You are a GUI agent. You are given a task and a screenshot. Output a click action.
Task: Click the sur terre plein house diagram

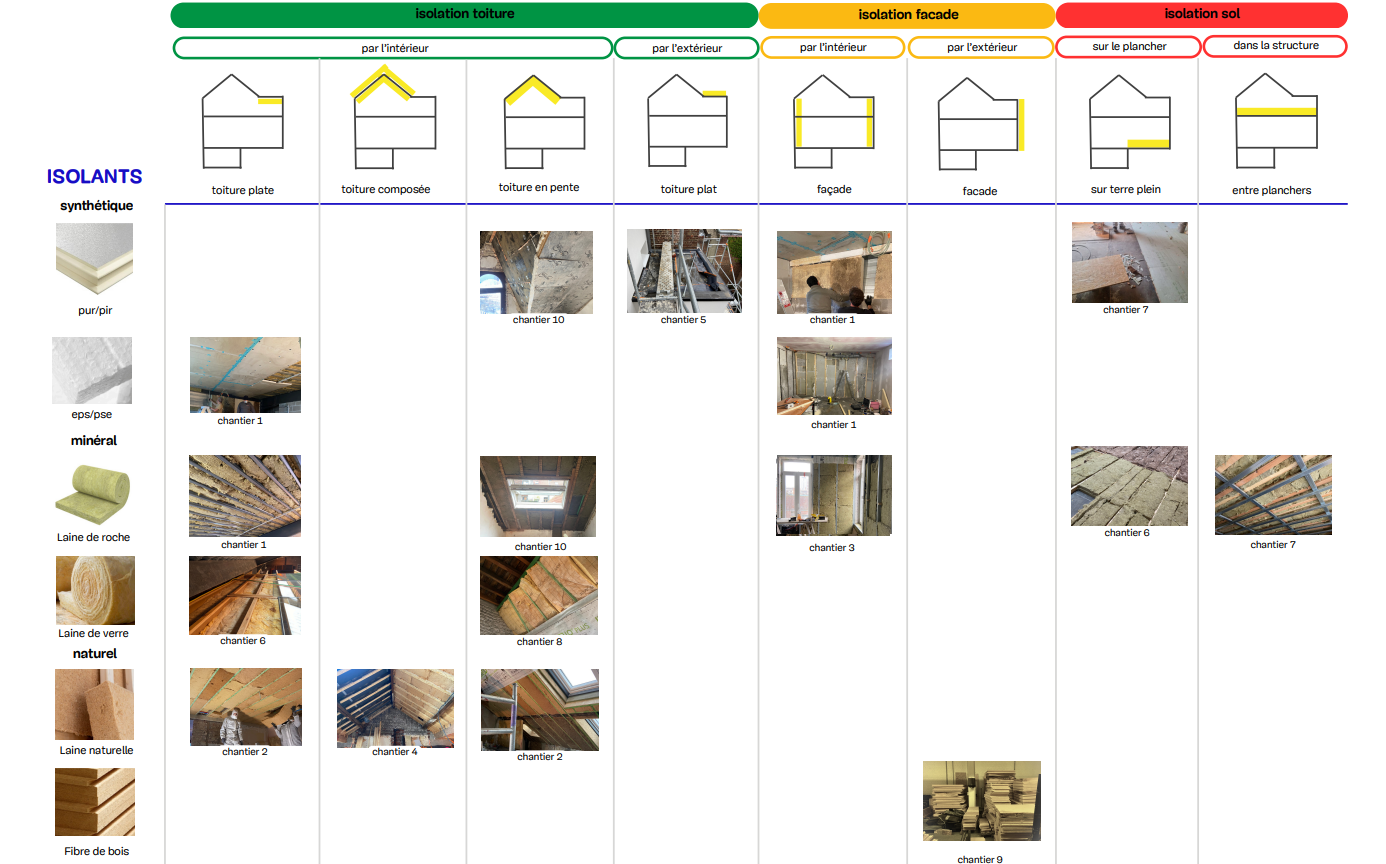click(1129, 122)
